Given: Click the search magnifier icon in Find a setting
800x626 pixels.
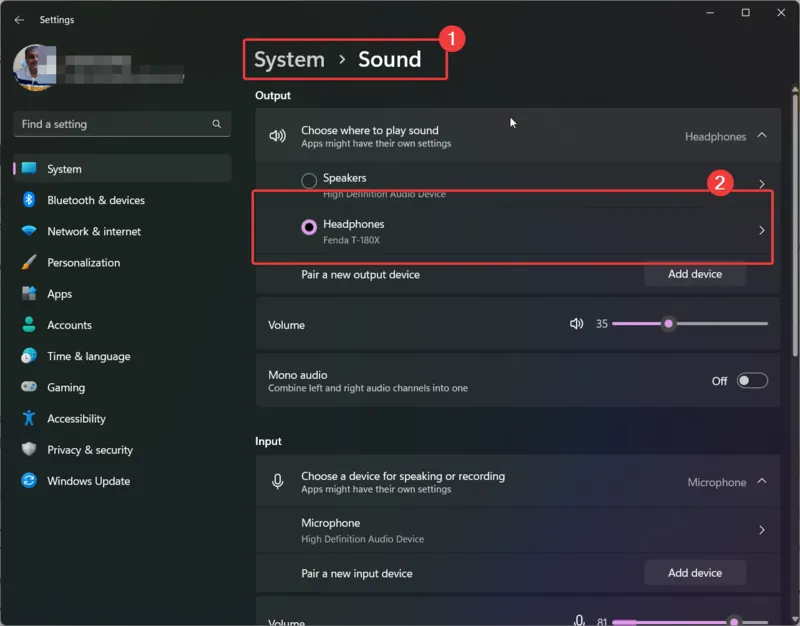Looking at the screenshot, I should coord(216,124).
